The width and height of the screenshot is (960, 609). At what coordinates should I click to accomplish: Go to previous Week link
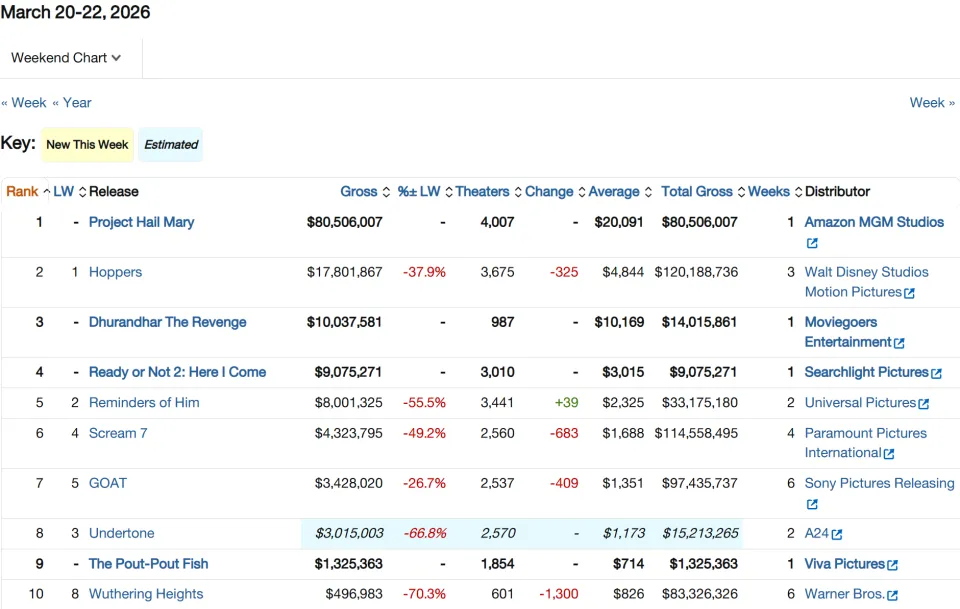(x=24, y=103)
